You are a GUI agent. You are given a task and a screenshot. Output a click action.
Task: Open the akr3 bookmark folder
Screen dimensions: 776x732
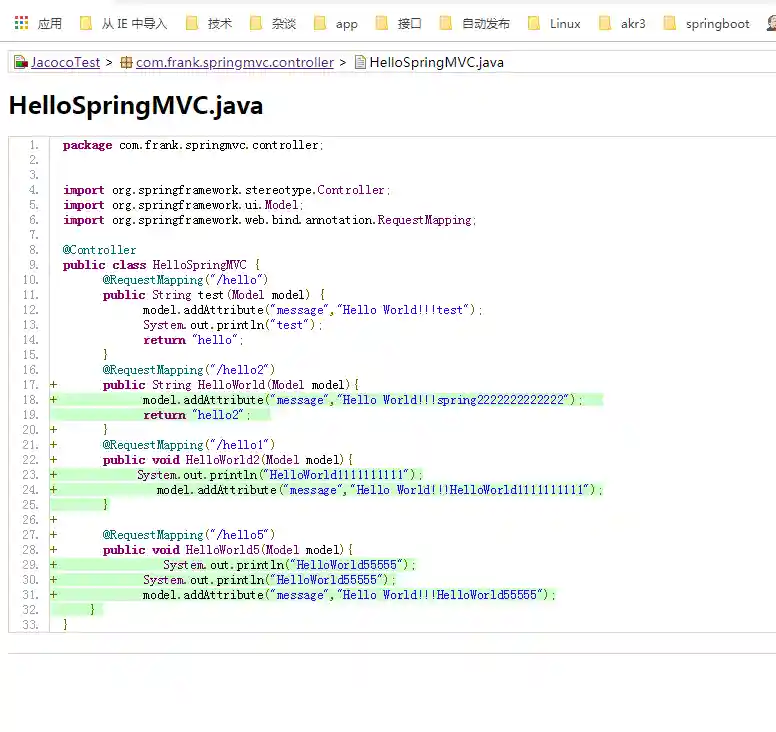click(x=633, y=23)
